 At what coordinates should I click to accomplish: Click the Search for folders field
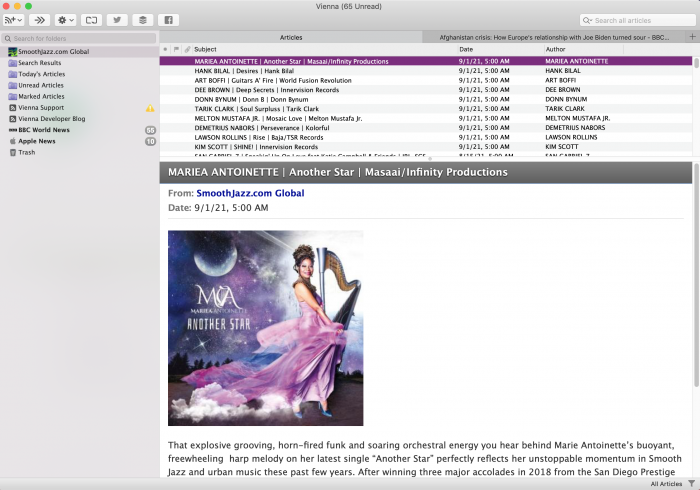79,38
